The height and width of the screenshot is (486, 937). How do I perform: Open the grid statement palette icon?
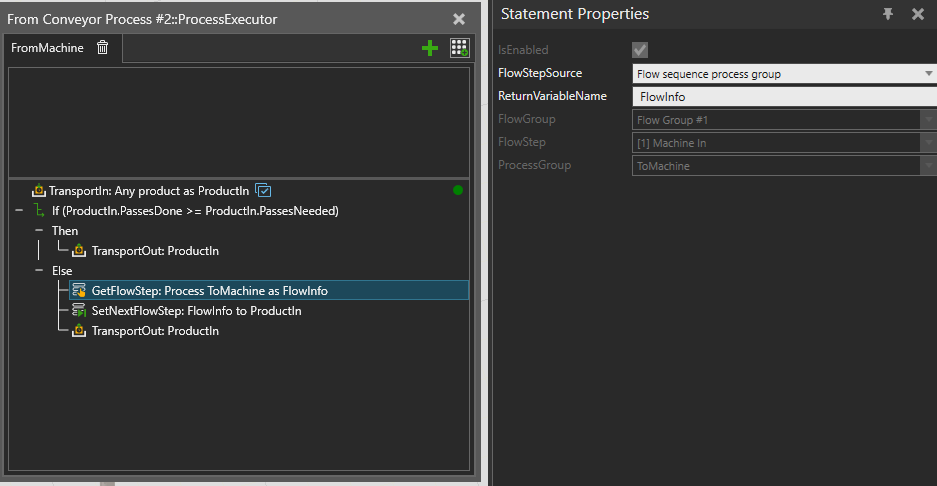click(459, 47)
